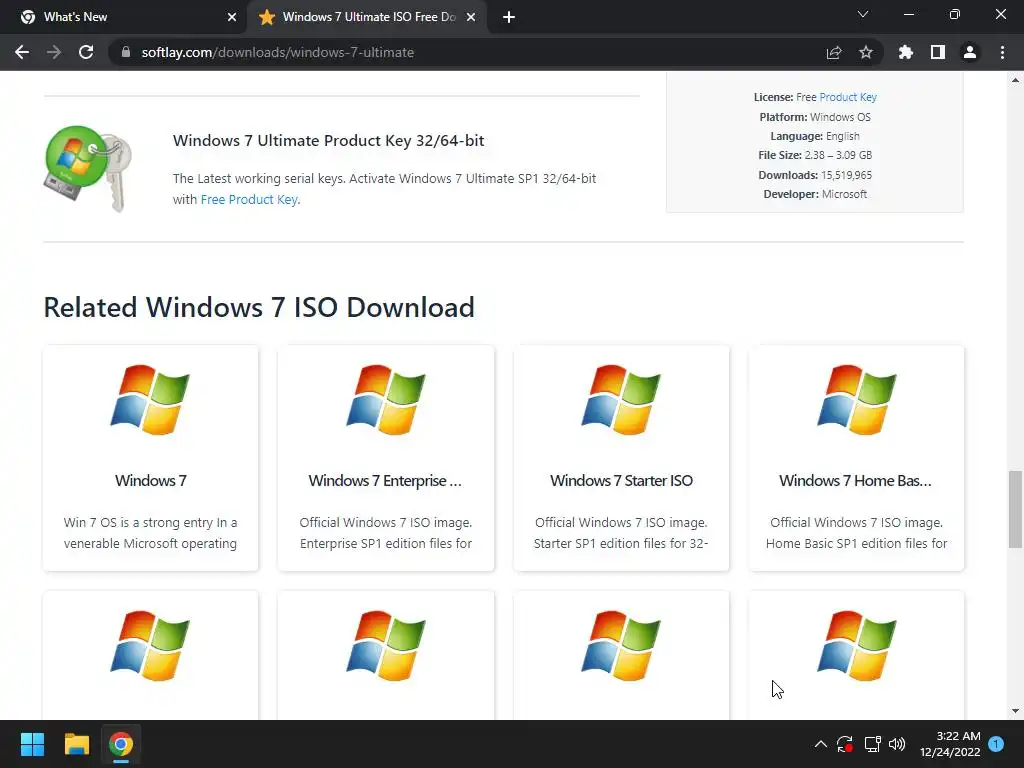The width and height of the screenshot is (1024, 768).
Task: Click 'Starter SP1 edition files for 32-' text
Action: 621,543
